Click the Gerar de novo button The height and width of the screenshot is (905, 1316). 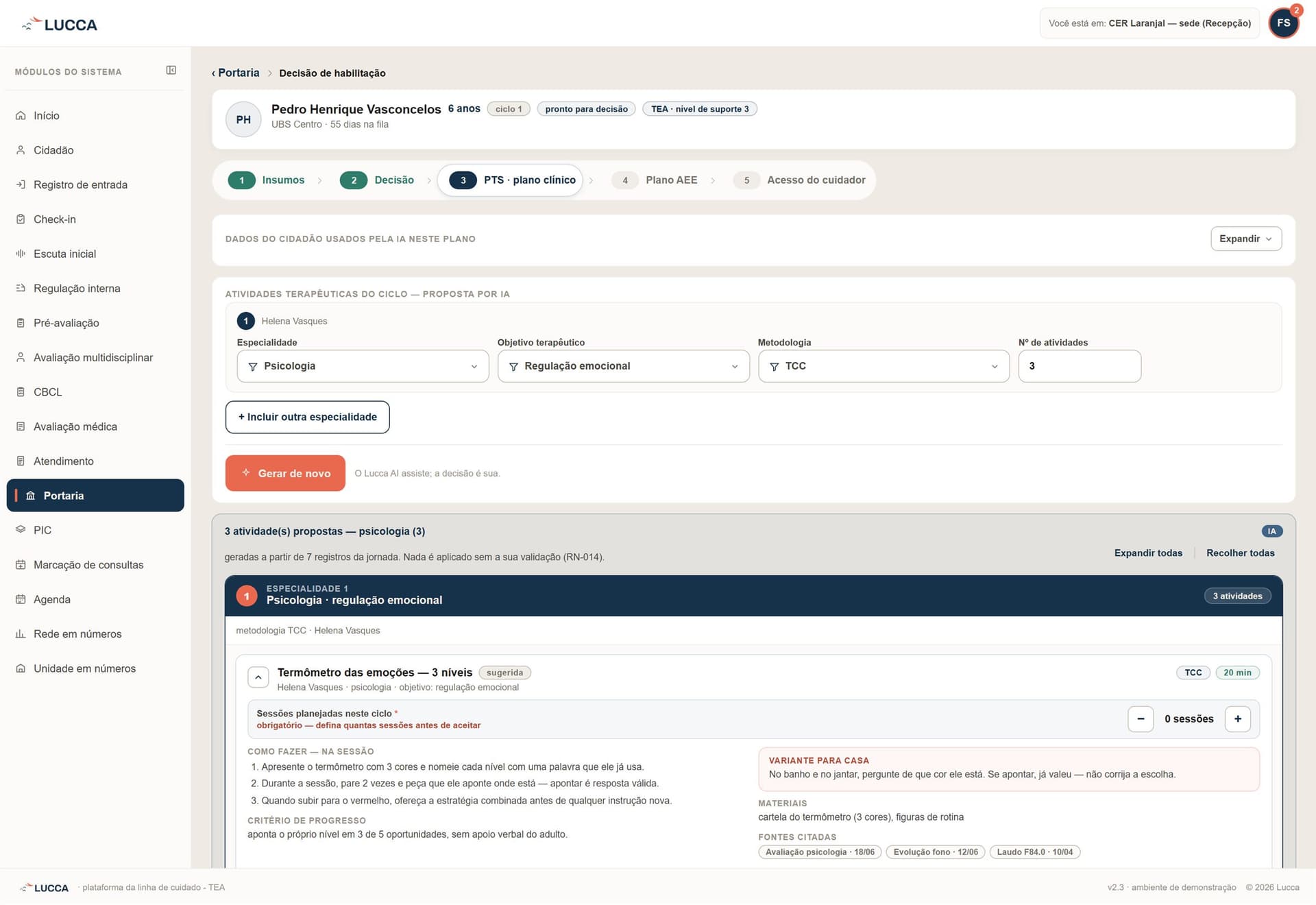(285, 473)
